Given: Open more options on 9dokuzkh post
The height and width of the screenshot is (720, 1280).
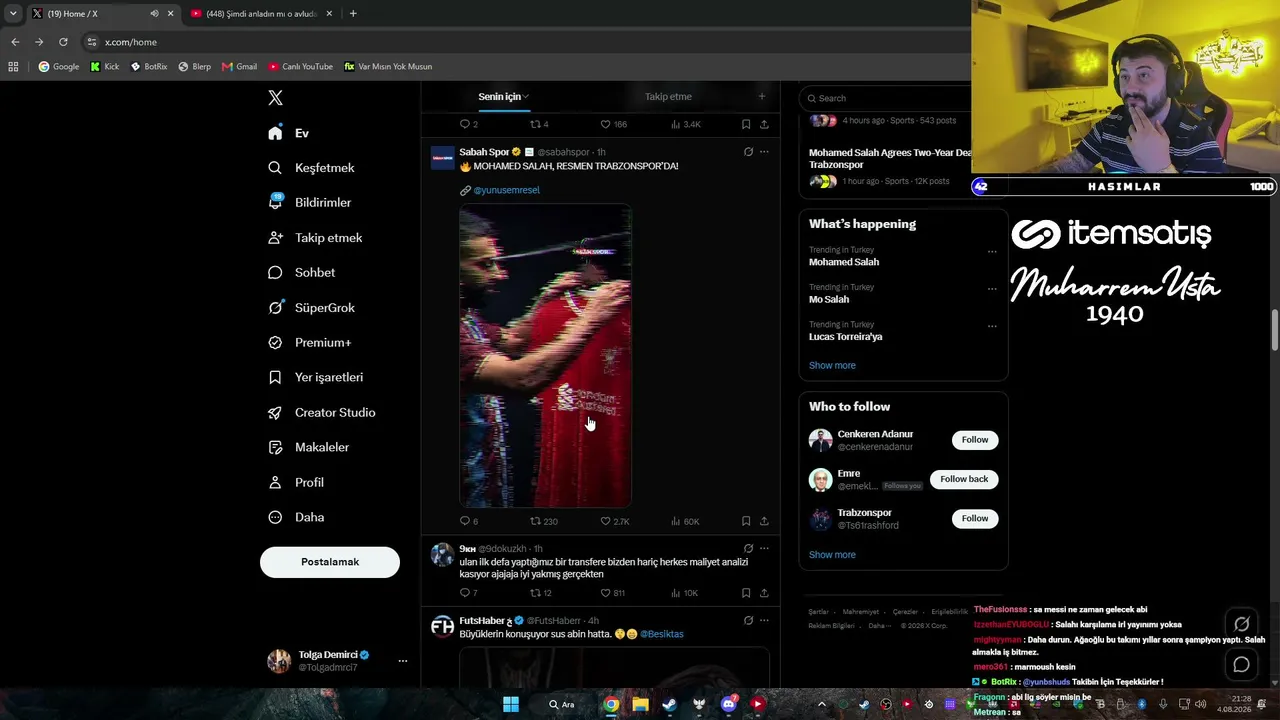Looking at the screenshot, I should pyautogui.click(x=764, y=549).
